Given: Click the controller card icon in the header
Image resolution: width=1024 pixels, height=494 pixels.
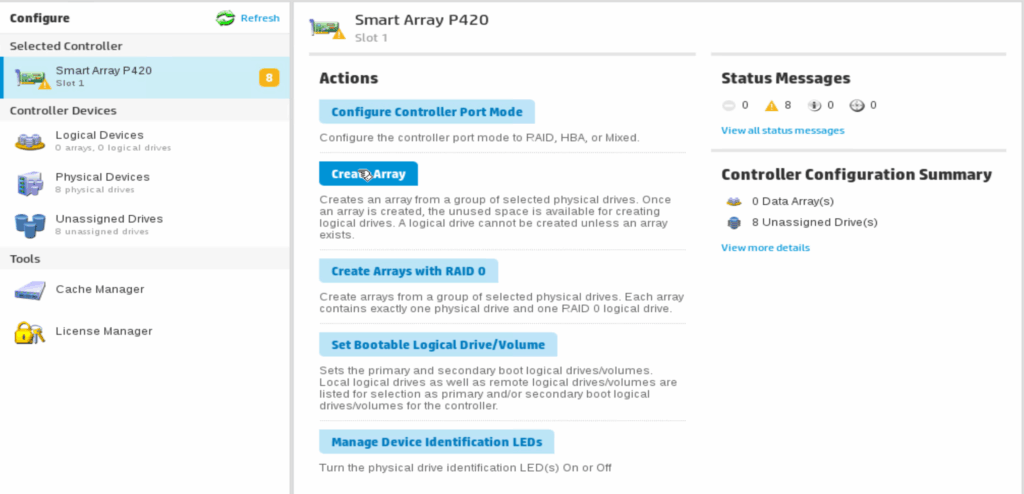Looking at the screenshot, I should [x=327, y=27].
